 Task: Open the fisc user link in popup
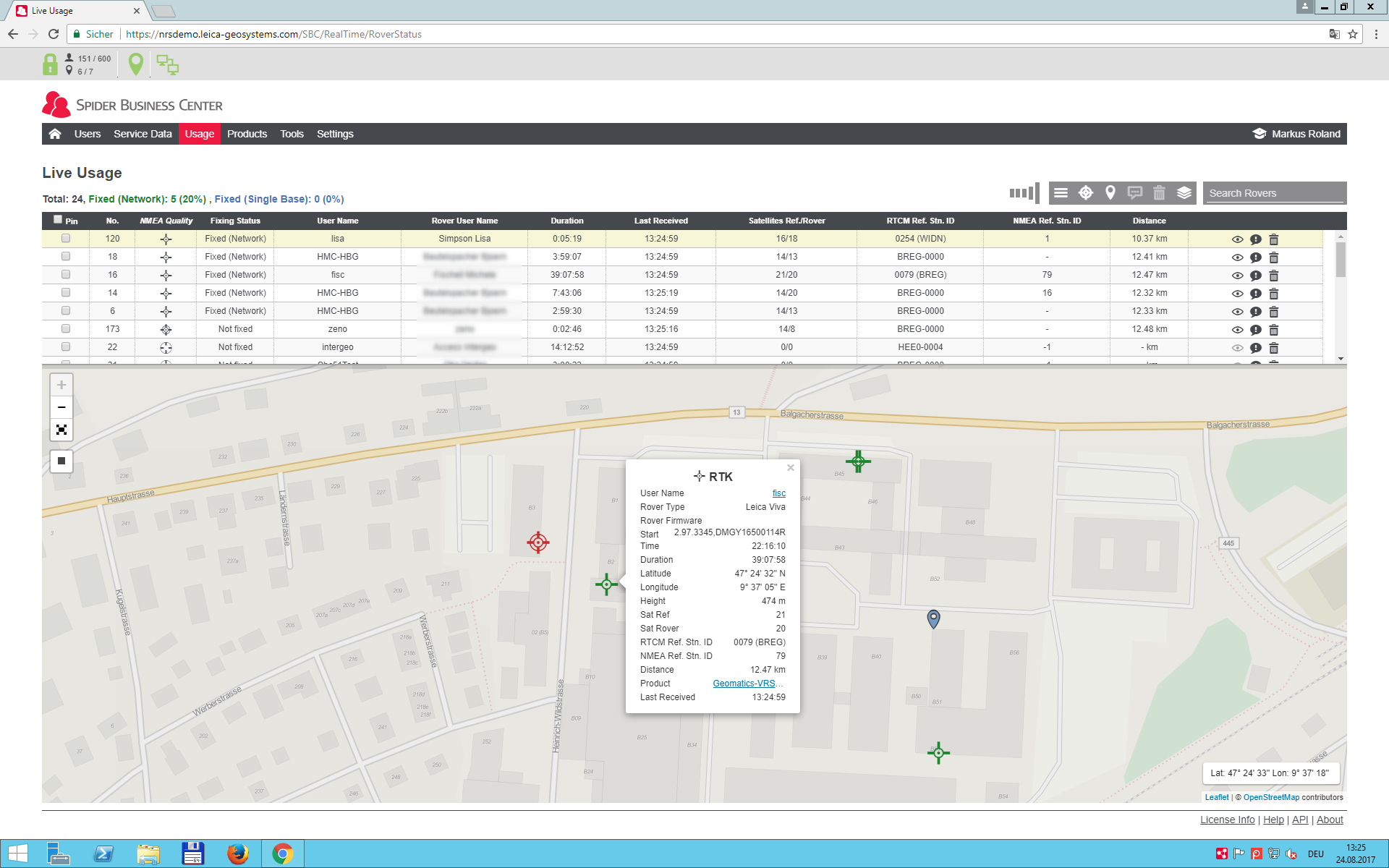pos(778,493)
